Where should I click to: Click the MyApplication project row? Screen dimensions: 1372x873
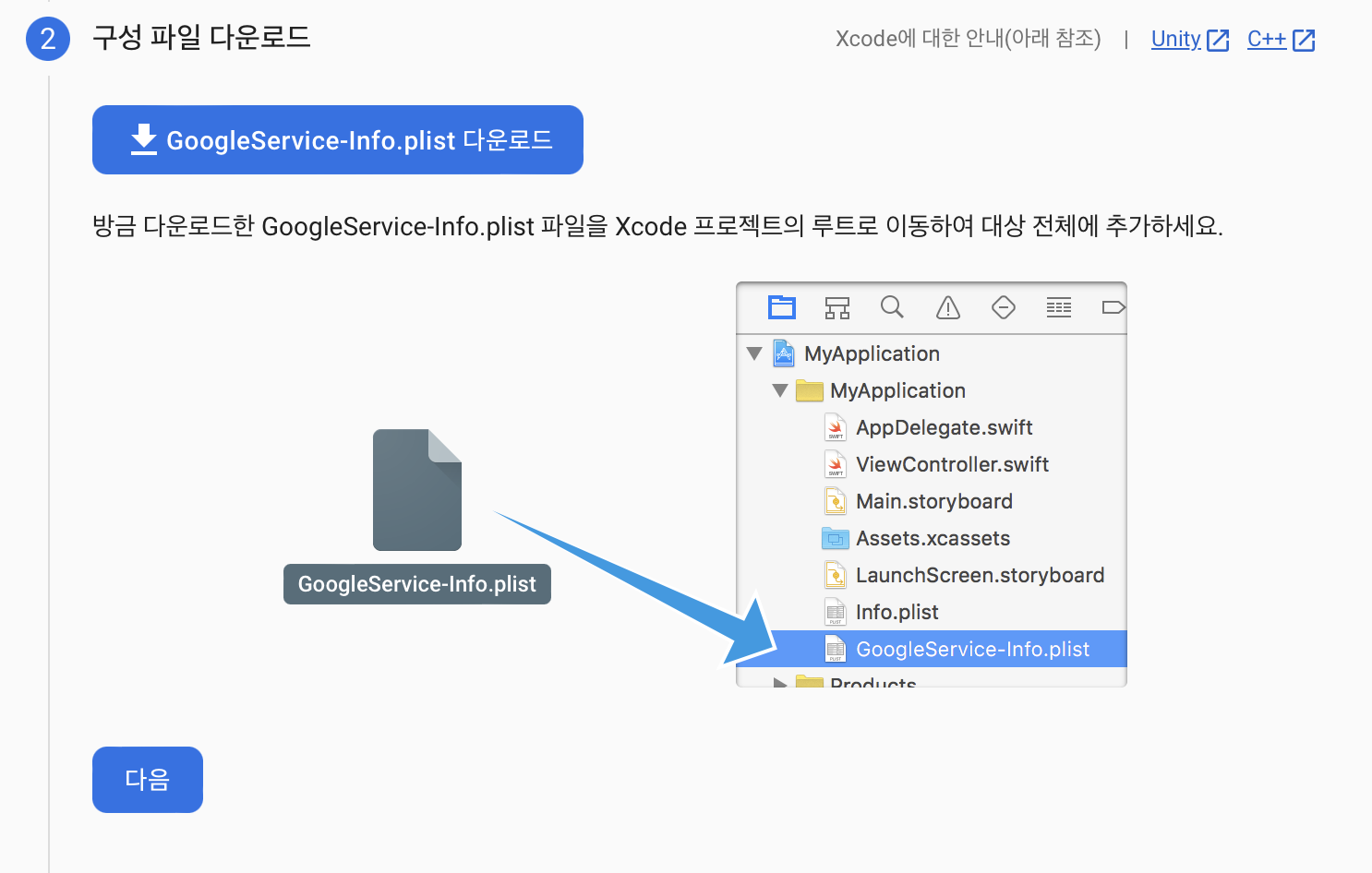[x=932, y=353]
